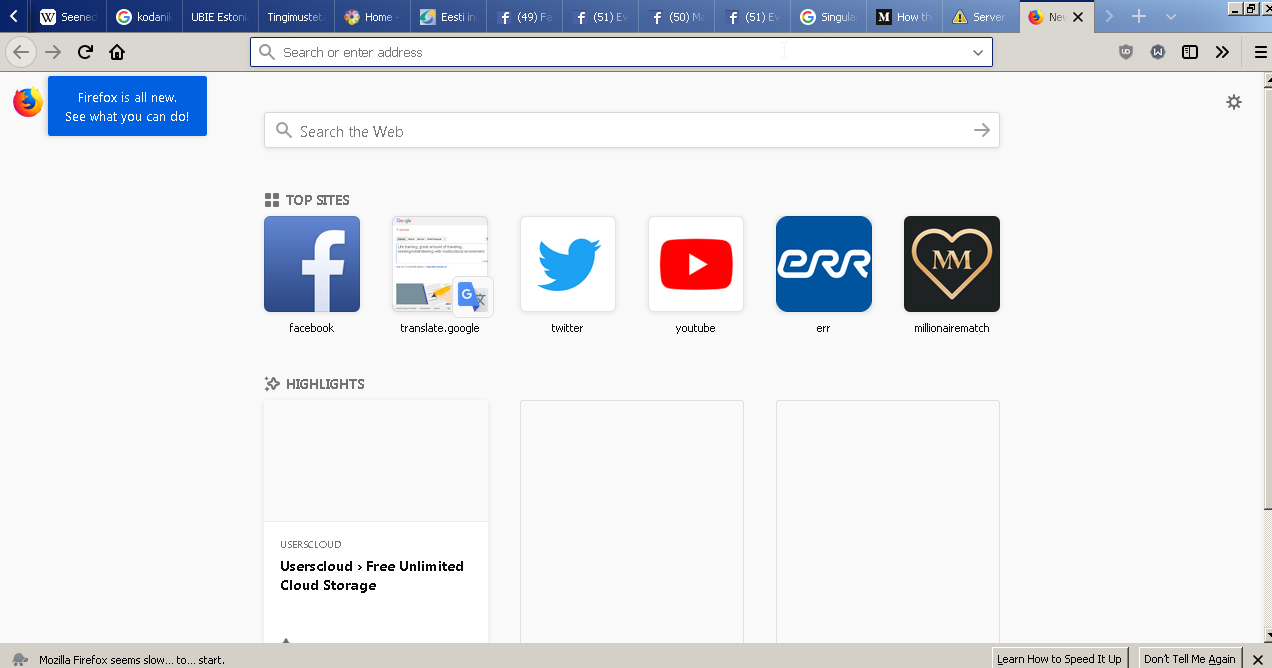
Task: Switch to the Eesti tab
Action: tap(448, 17)
